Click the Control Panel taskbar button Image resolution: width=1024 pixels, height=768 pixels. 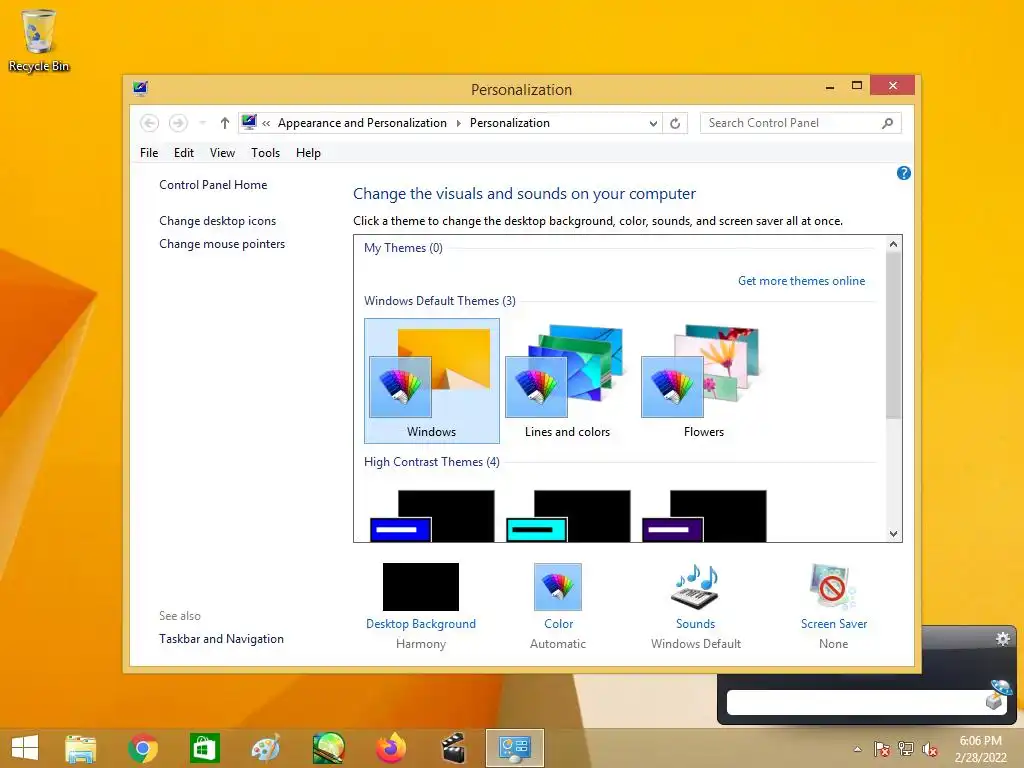click(515, 748)
